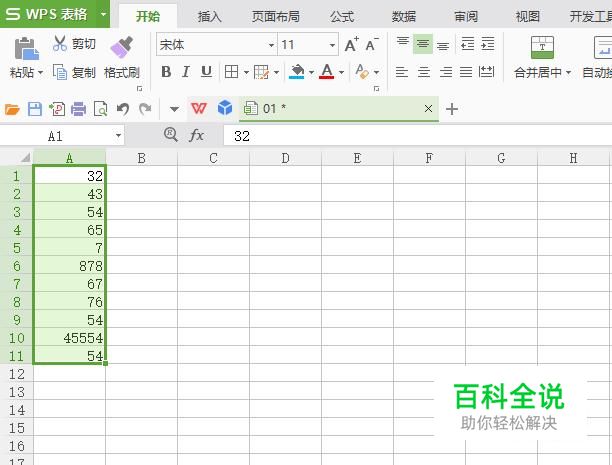Click the Merge and Center icon

[x=542, y=47]
